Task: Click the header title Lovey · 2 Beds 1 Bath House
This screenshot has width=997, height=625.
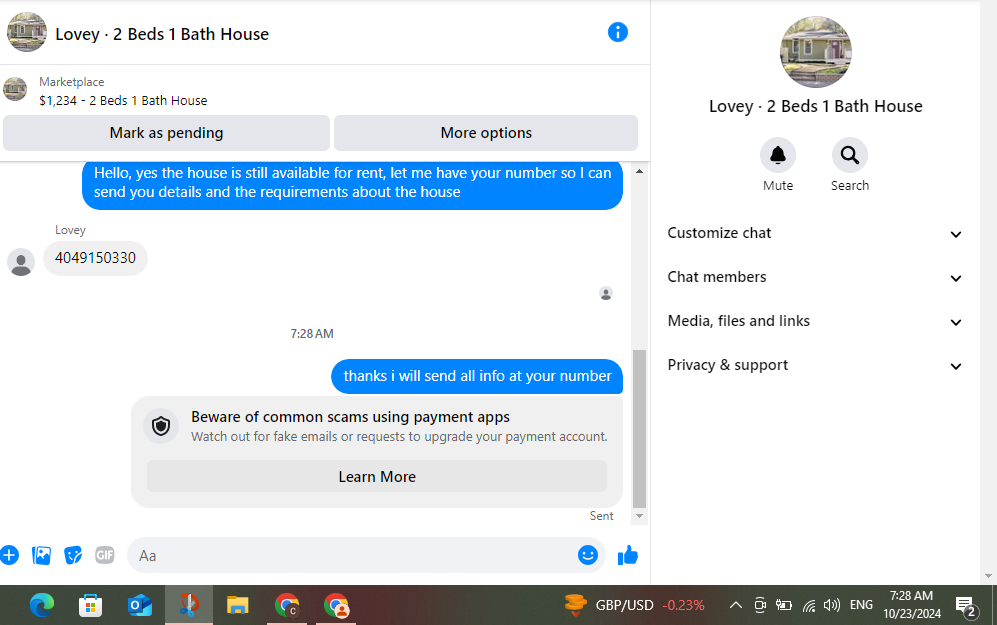Action: 162,34
